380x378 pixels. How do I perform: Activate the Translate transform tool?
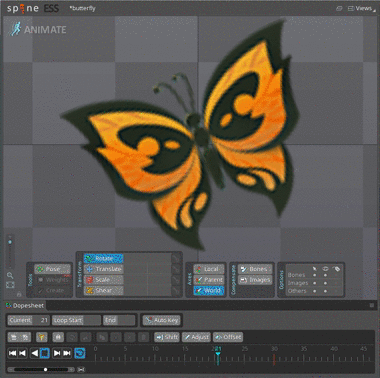[104, 269]
